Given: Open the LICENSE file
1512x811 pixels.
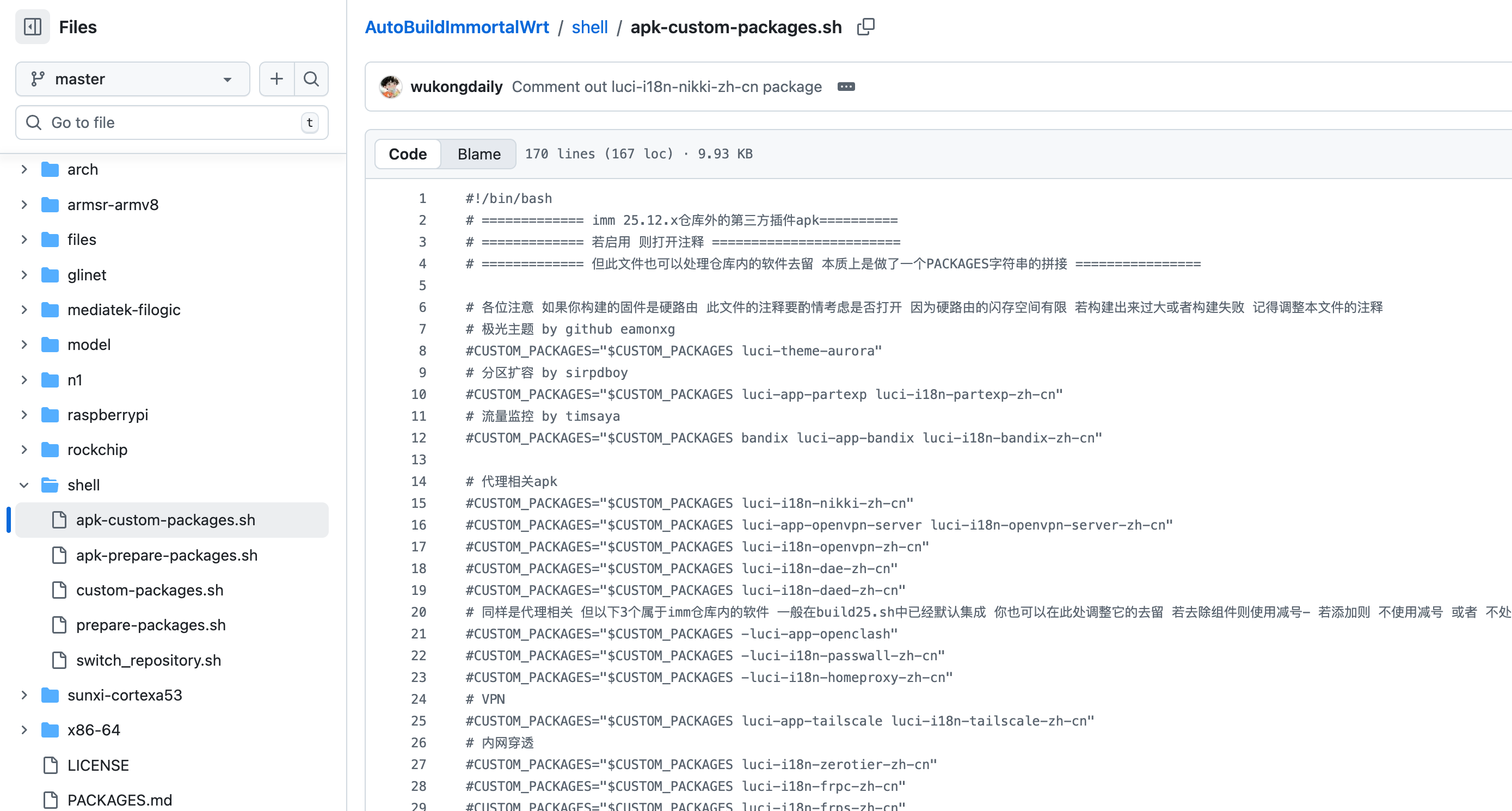Looking at the screenshot, I should (x=97, y=765).
